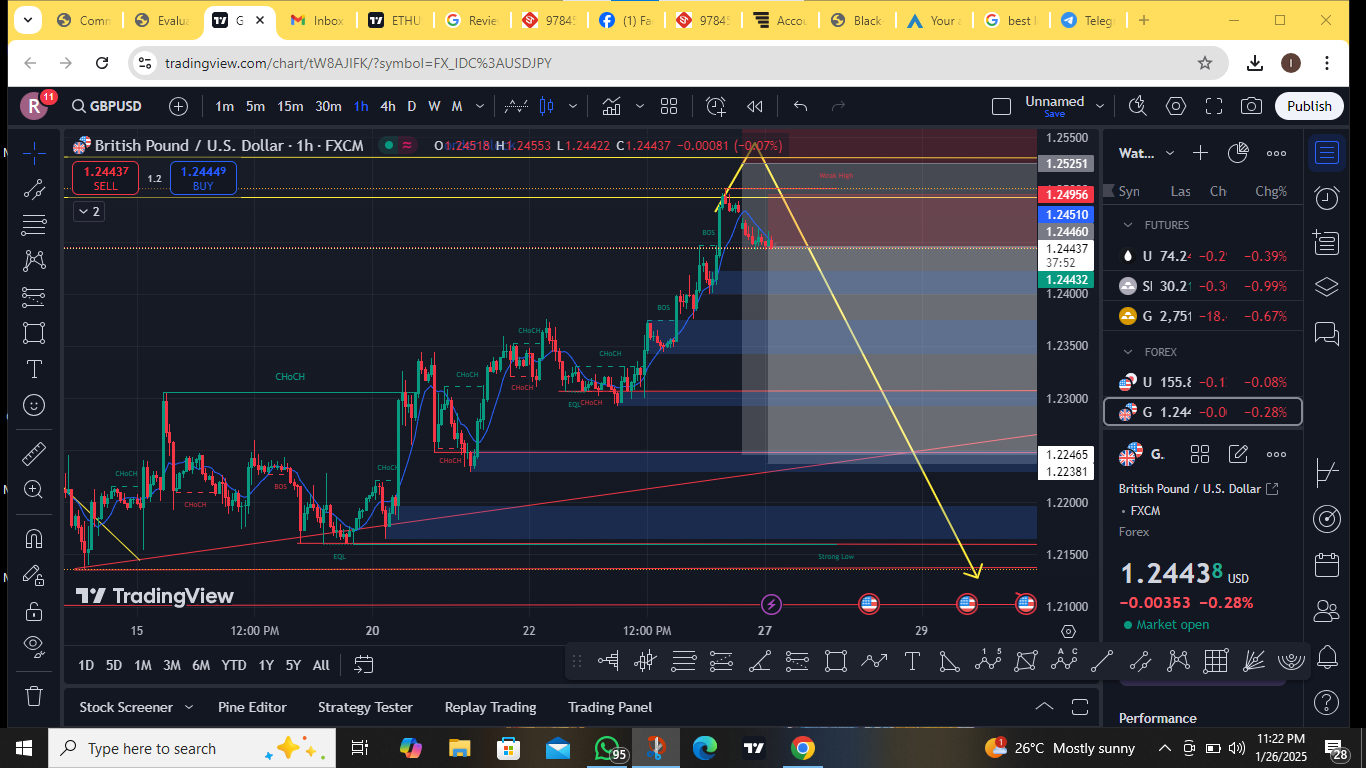
Task: Click the red SELL price box
Action: 105,178
